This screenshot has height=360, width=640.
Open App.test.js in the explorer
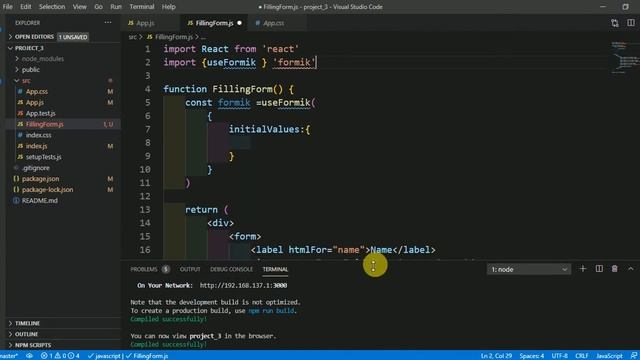point(40,113)
